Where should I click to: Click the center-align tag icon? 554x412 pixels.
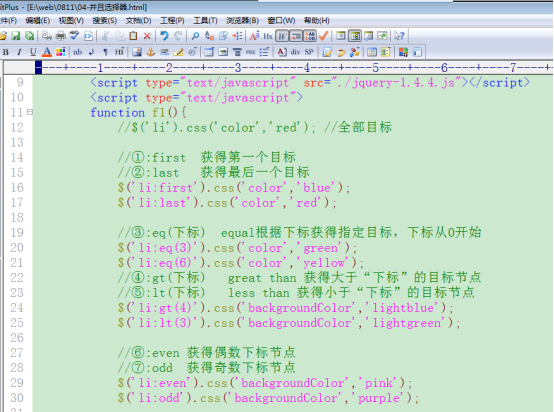[237, 52]
